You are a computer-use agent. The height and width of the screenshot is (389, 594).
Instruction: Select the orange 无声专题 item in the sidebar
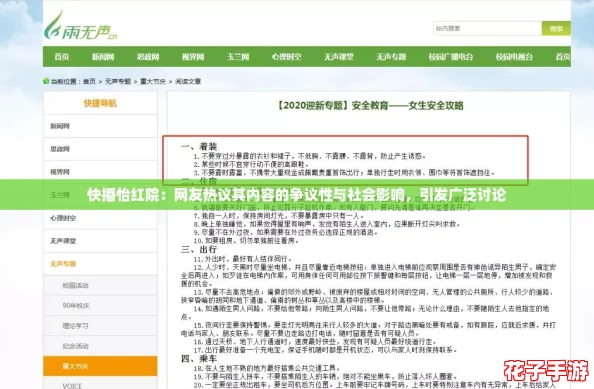[x=100, y=264]
